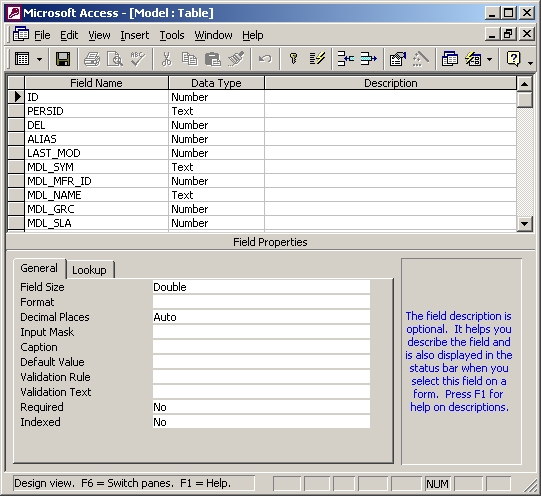
Task: Open the toolbar options chevron
Action: coord(530,62)
